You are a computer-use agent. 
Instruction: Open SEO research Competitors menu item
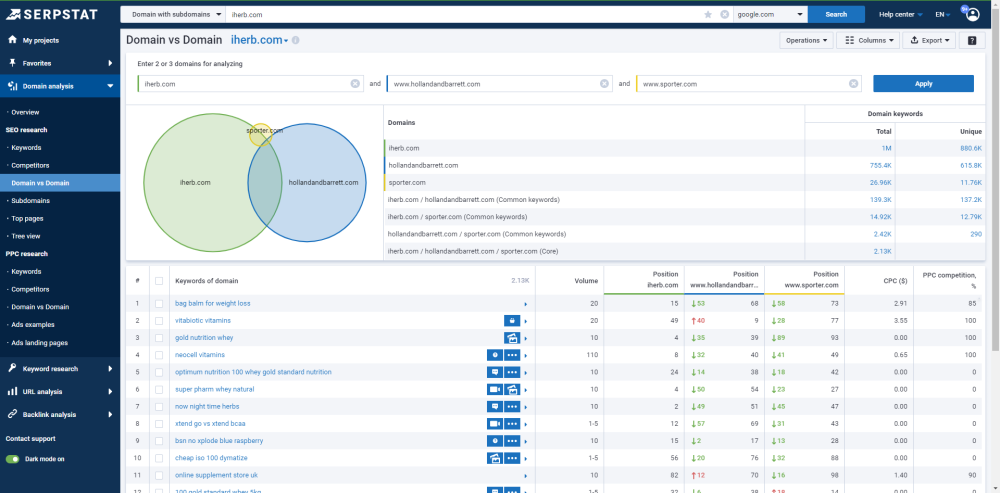point(30,165)
